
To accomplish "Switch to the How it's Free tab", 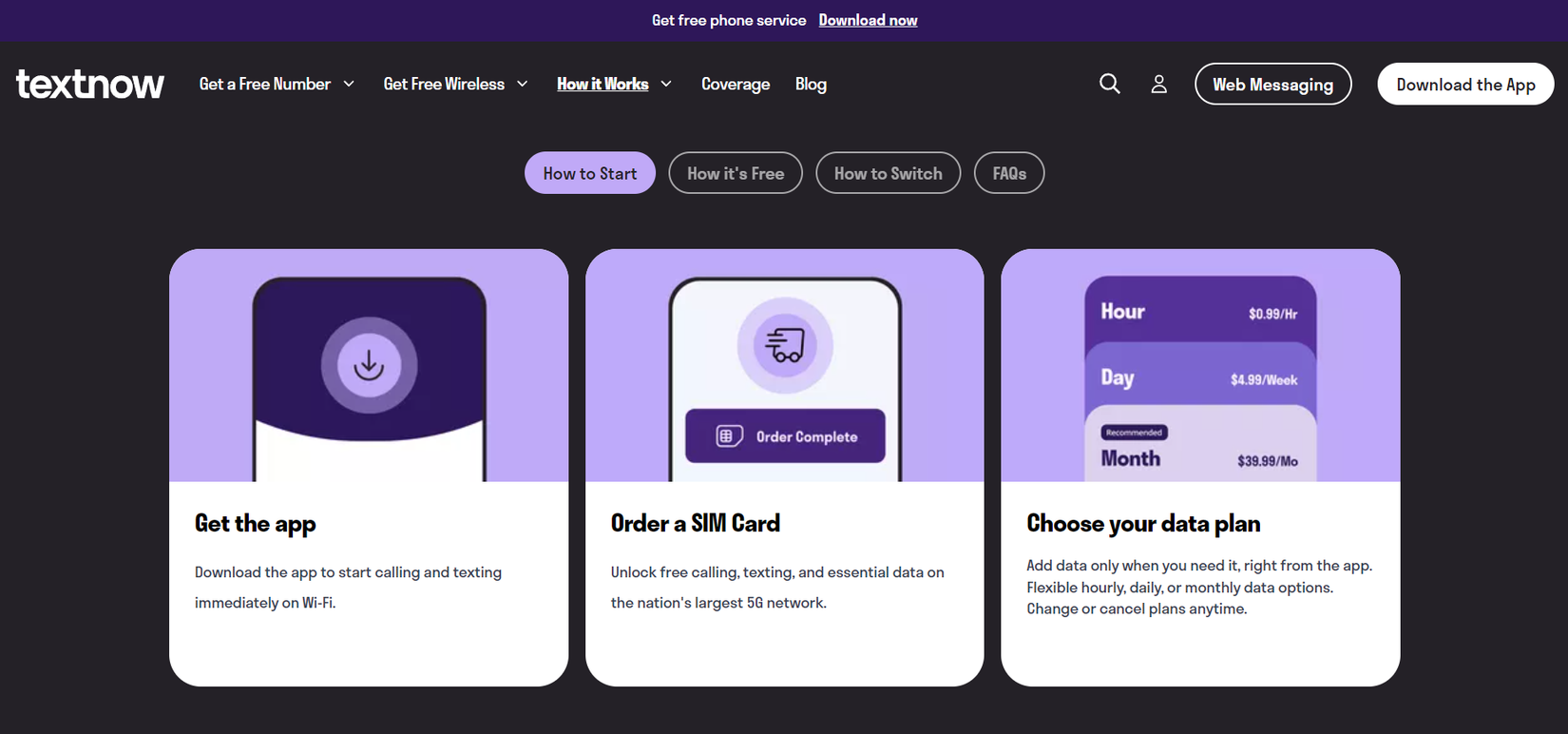I will pyautogui.click(x=736, y=173).
